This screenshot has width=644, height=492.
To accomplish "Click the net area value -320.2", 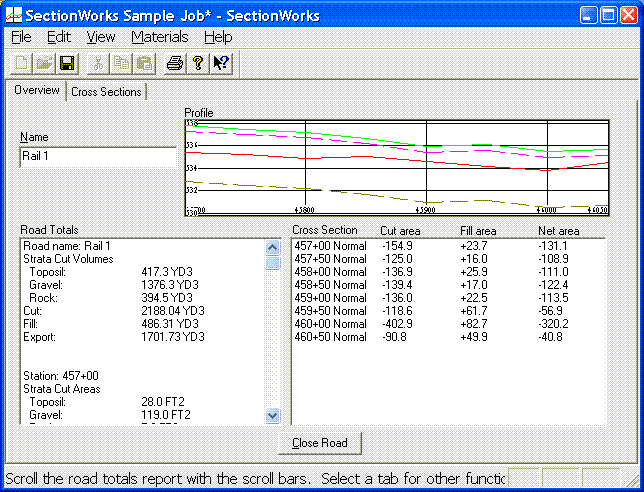I will pyautogui.click(x=553, y=324).
